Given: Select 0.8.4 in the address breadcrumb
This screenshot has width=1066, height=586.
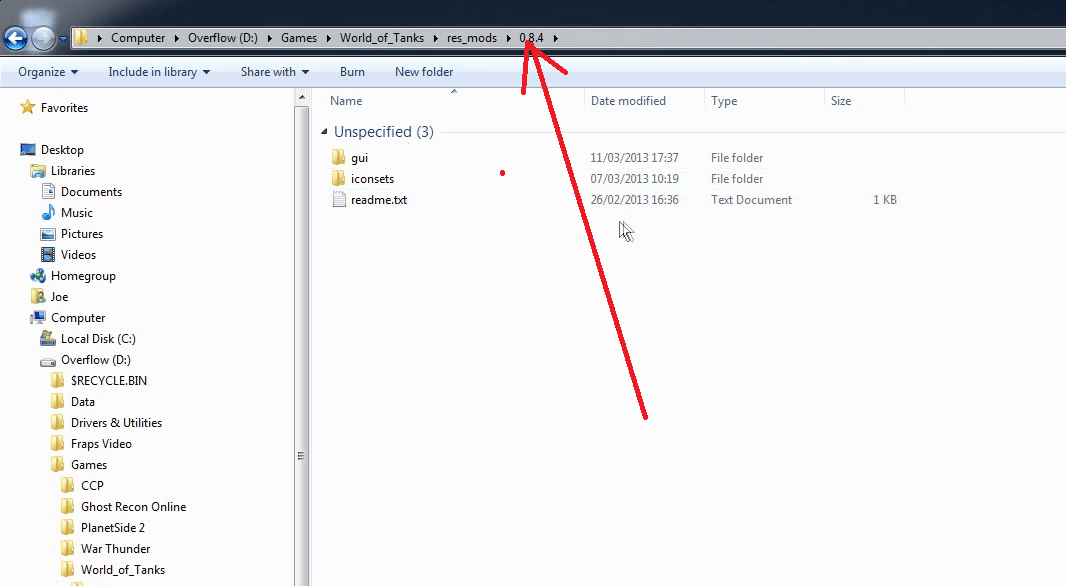Looking at the screenshot, I should (x=532, y=38).
